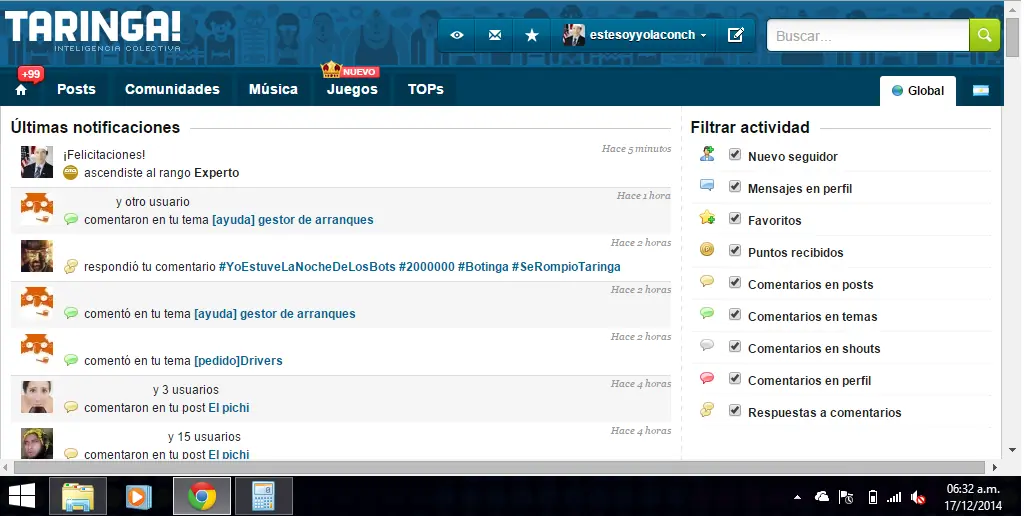Open the TOPs menu
This screenshot has width=1024, height=516.
pos(426,89)
